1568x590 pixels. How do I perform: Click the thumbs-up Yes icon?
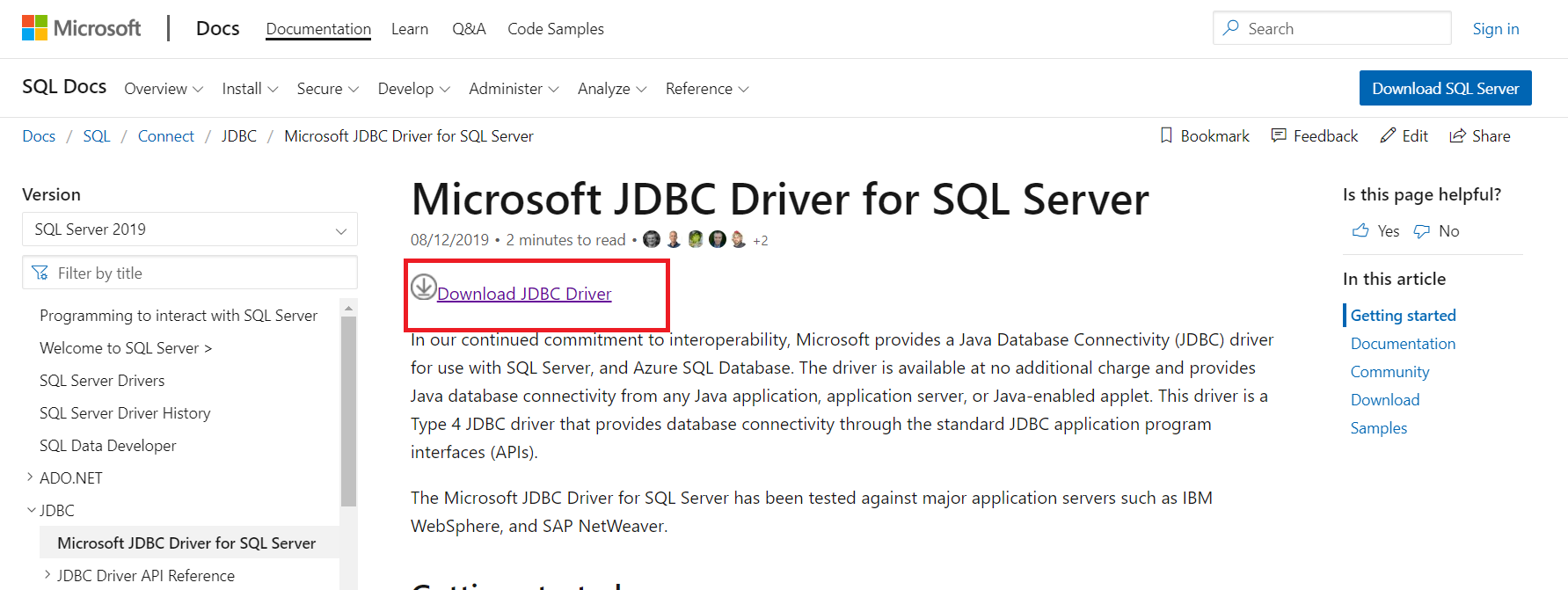coord(1360,230)
